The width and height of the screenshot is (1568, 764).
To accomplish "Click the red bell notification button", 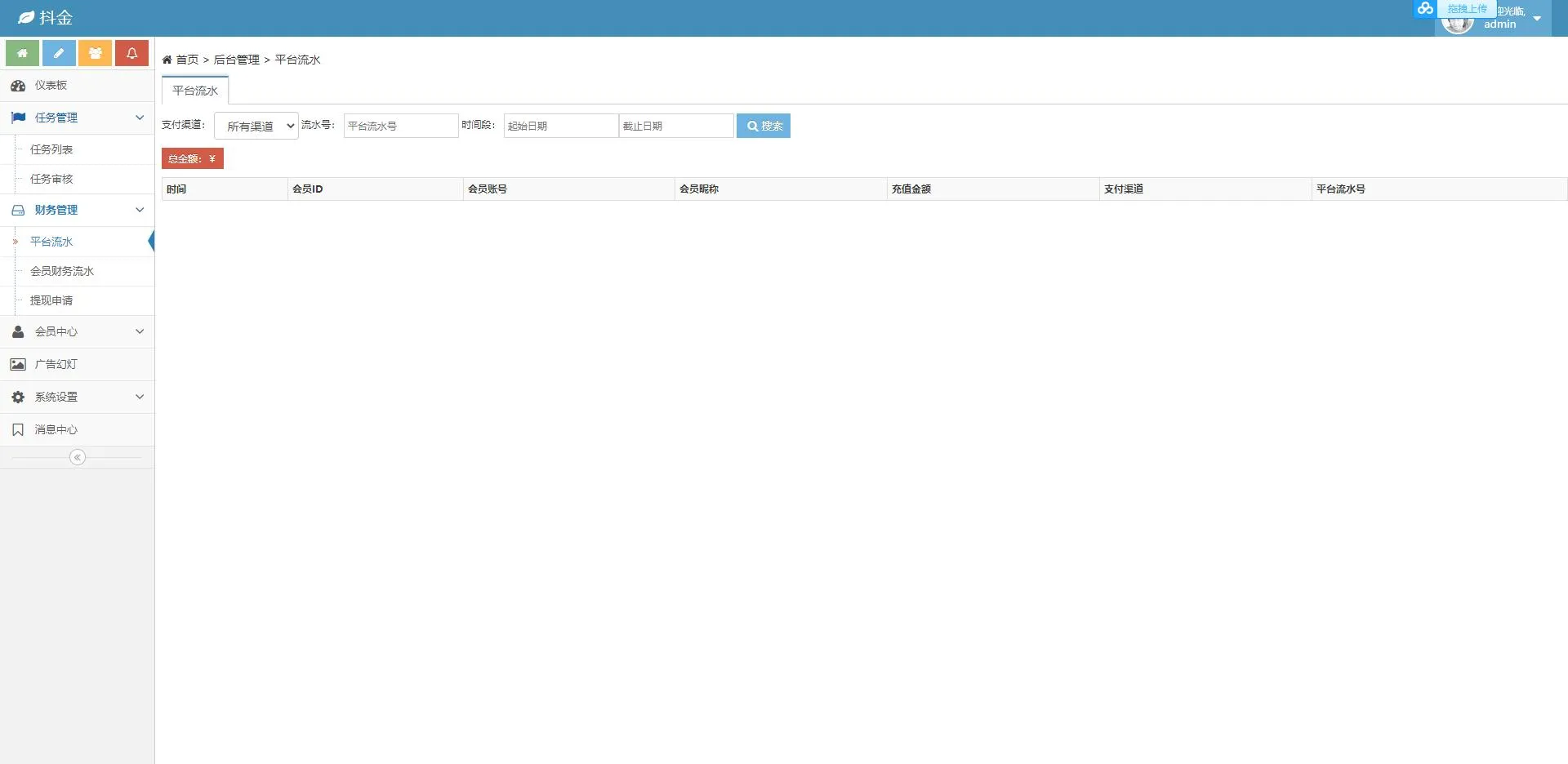I will [131, 53].
